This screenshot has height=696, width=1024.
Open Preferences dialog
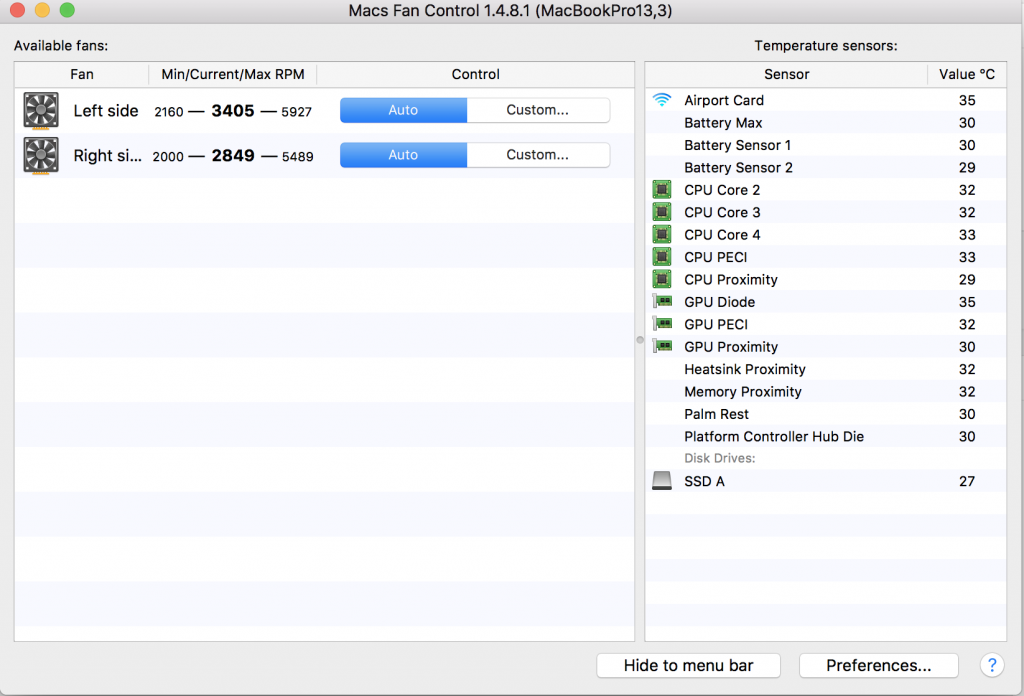(878, 665)
